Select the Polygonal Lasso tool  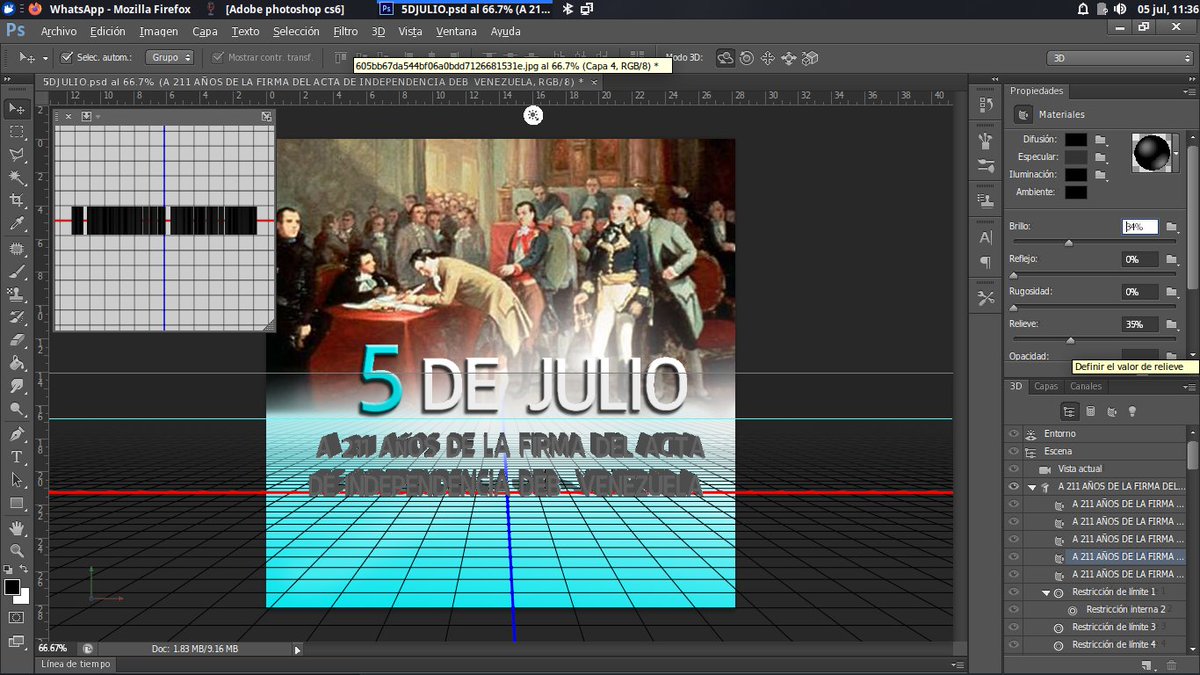tap(17, 155)
